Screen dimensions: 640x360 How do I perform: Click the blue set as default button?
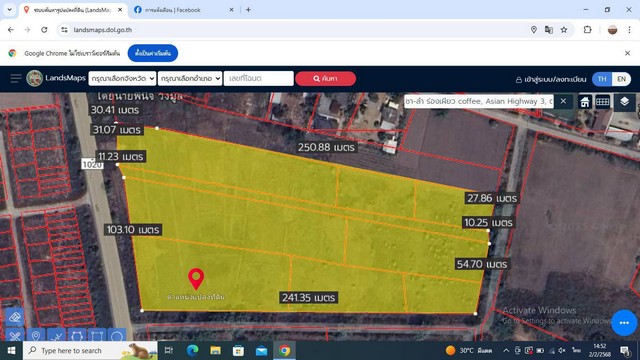tap(153, 53)
